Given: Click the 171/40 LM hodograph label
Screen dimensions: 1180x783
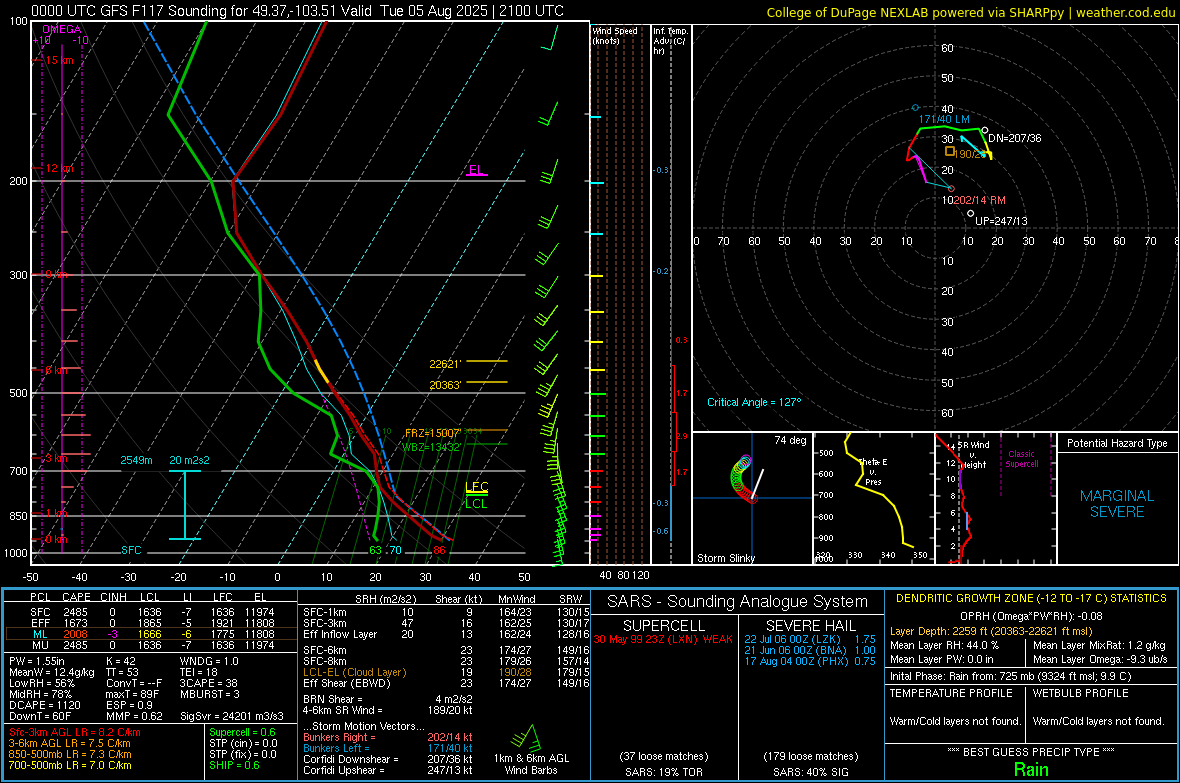Looking at the screenshot, I should (x=944, y=119).
